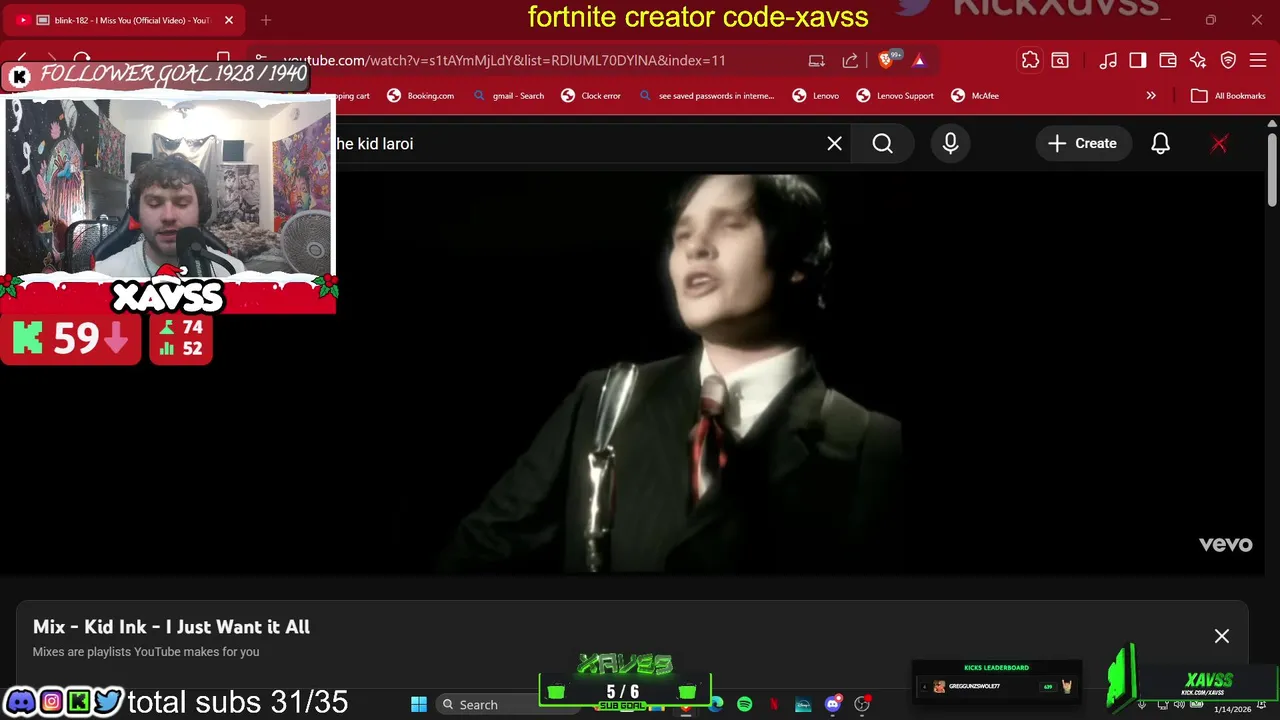Click the red X icon beside notifications bell
Image resolution: width=1280 pixels, height=720 pixels.
coord(1219,144)
